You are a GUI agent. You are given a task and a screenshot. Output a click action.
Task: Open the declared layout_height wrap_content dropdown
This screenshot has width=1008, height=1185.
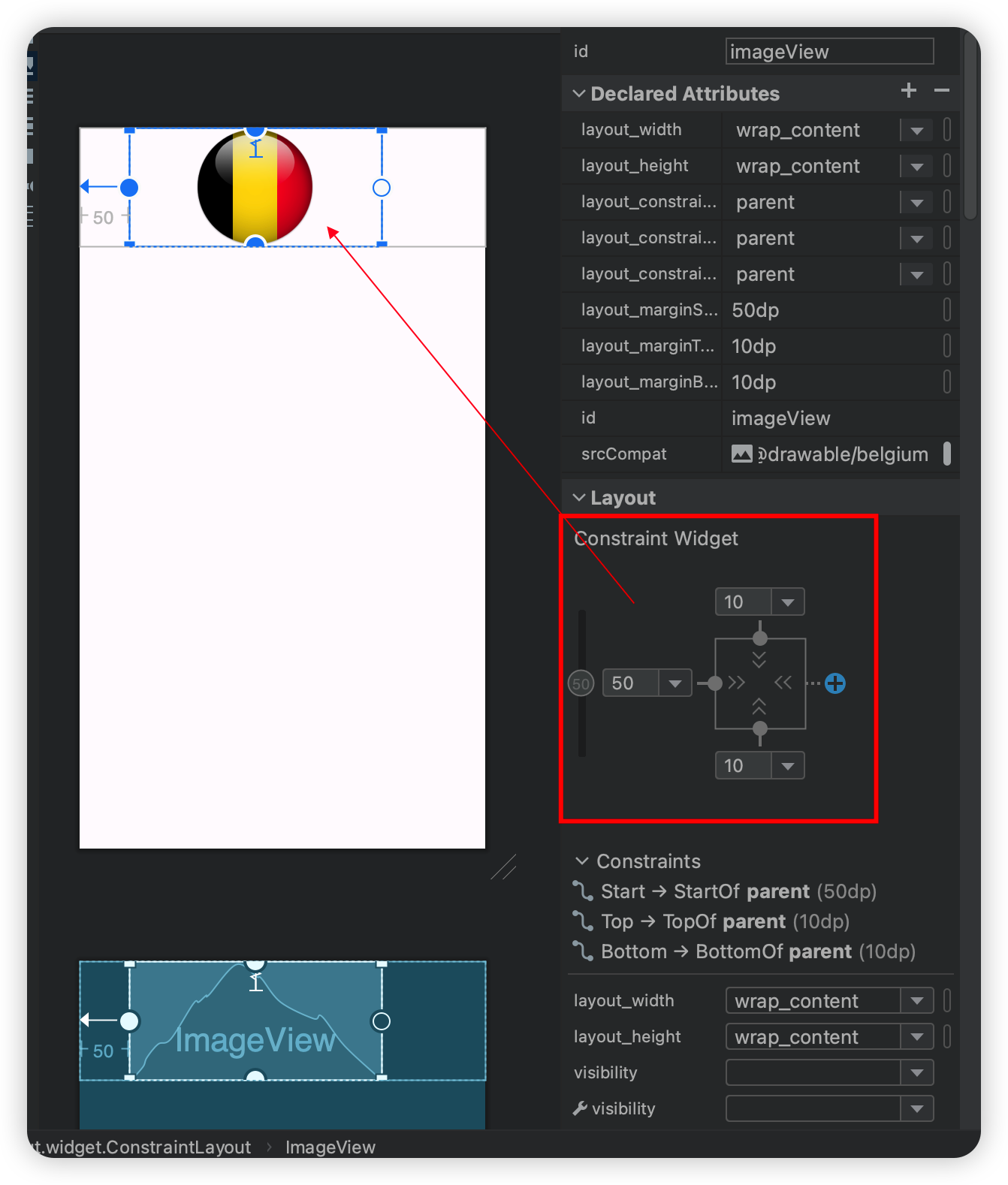916,166
